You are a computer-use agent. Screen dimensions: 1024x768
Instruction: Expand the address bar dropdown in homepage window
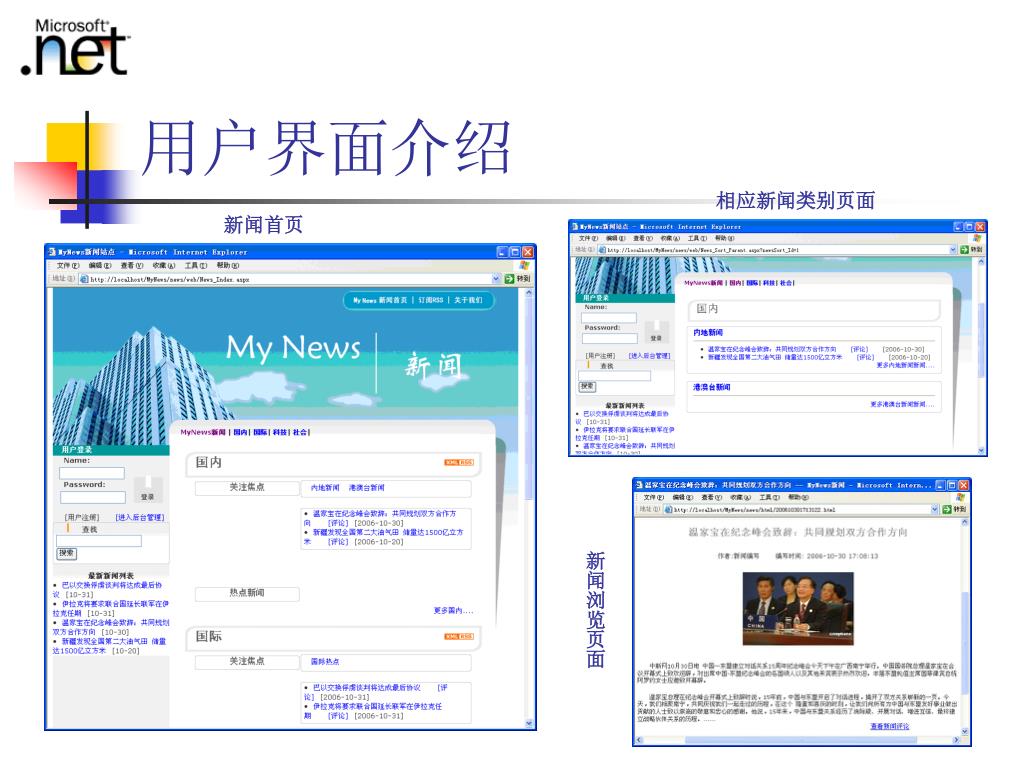pyautogui.click(x=496, y=279)
